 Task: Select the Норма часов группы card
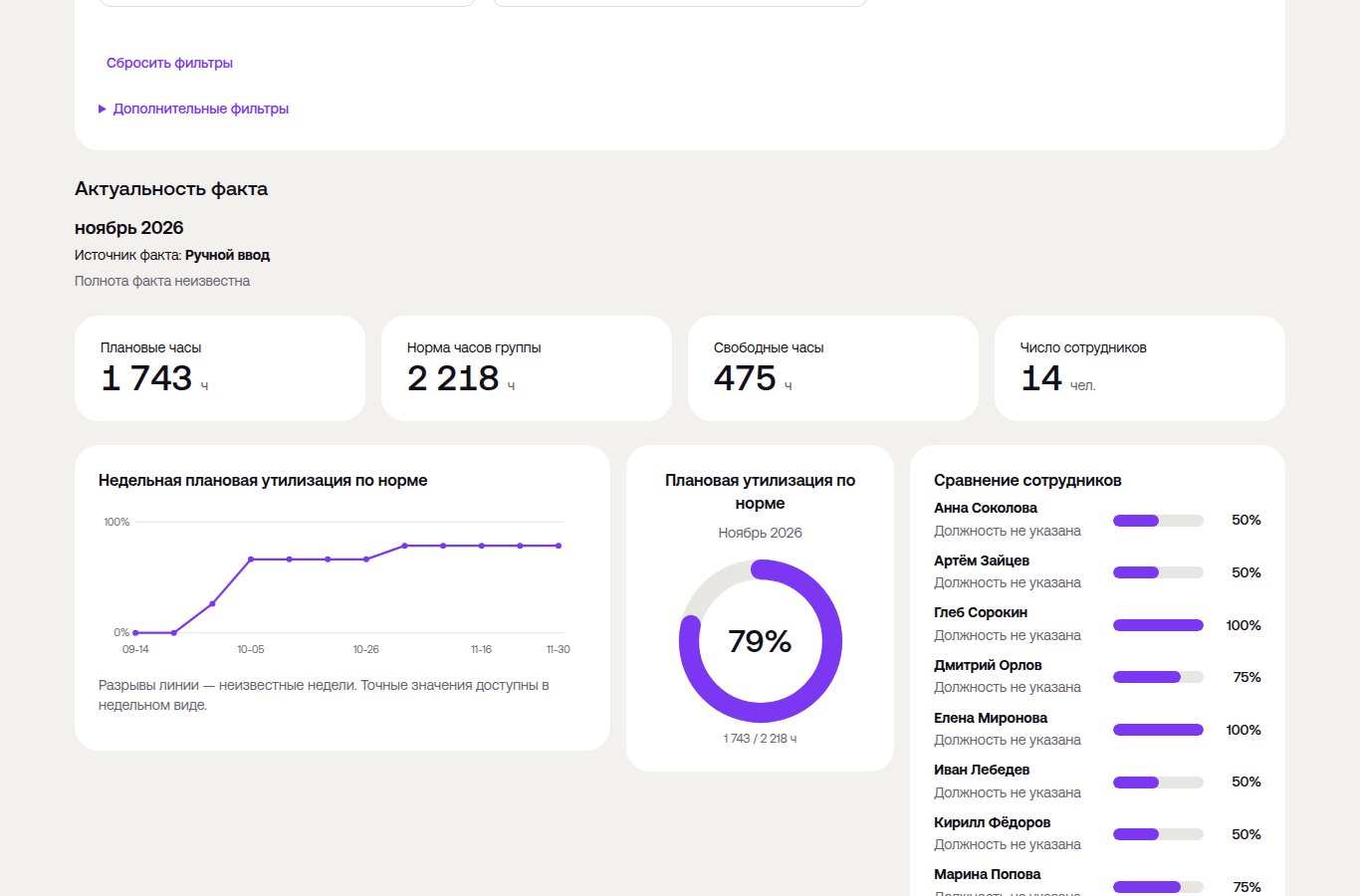527,368
